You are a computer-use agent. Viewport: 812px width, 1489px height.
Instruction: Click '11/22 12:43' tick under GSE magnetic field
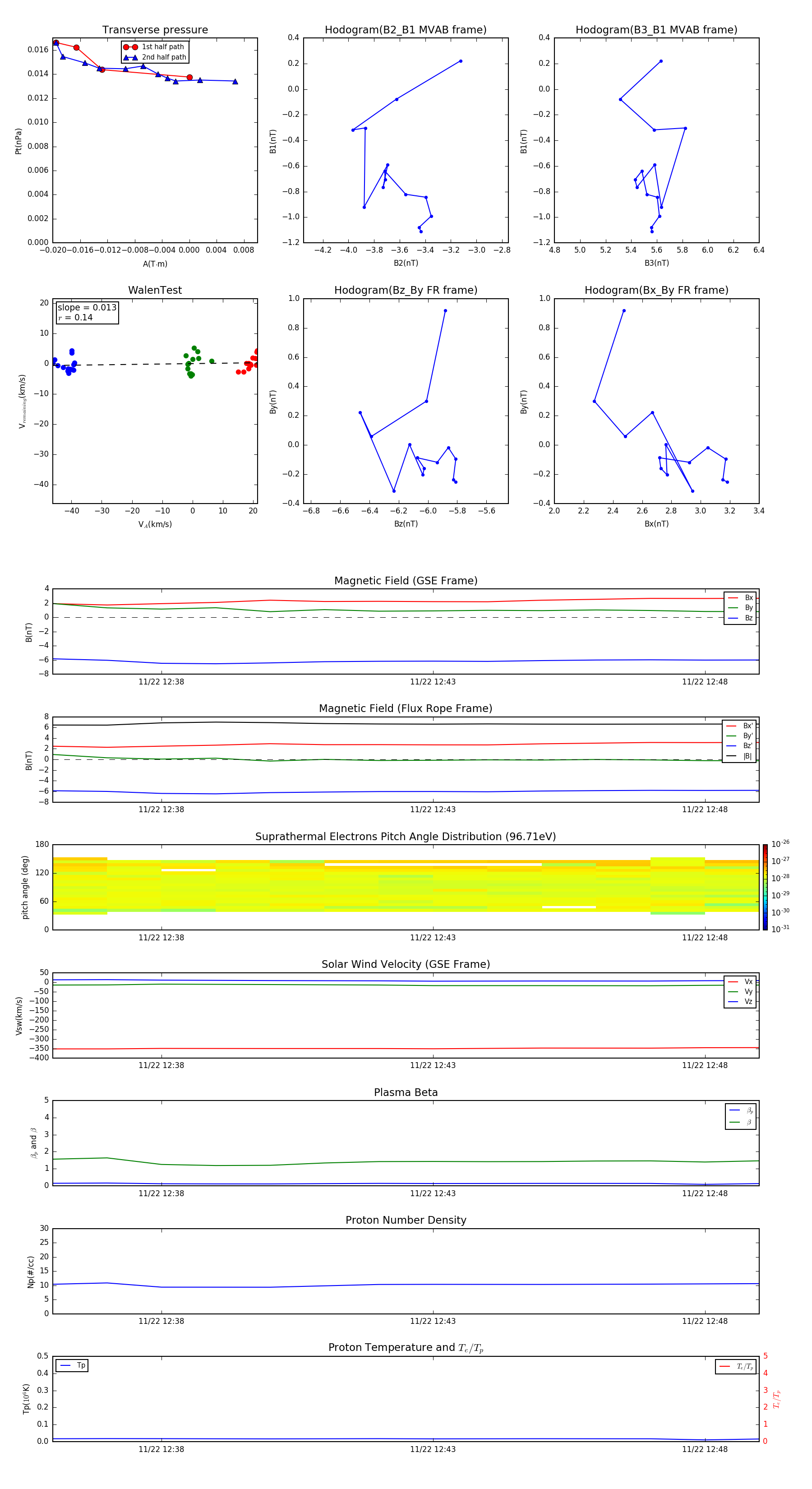[433, 682]
